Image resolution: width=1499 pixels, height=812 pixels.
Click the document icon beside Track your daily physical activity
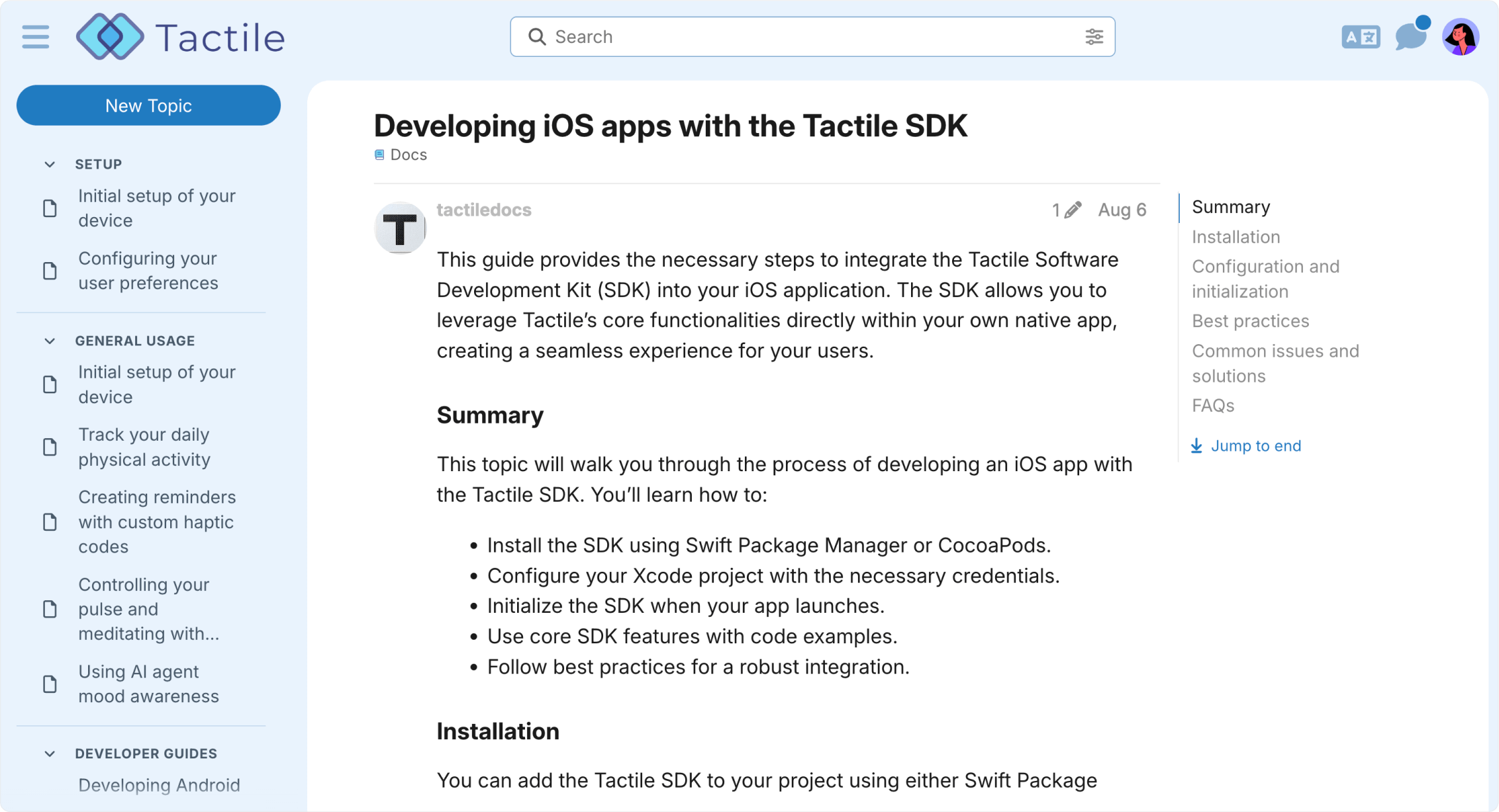point(50,447)
